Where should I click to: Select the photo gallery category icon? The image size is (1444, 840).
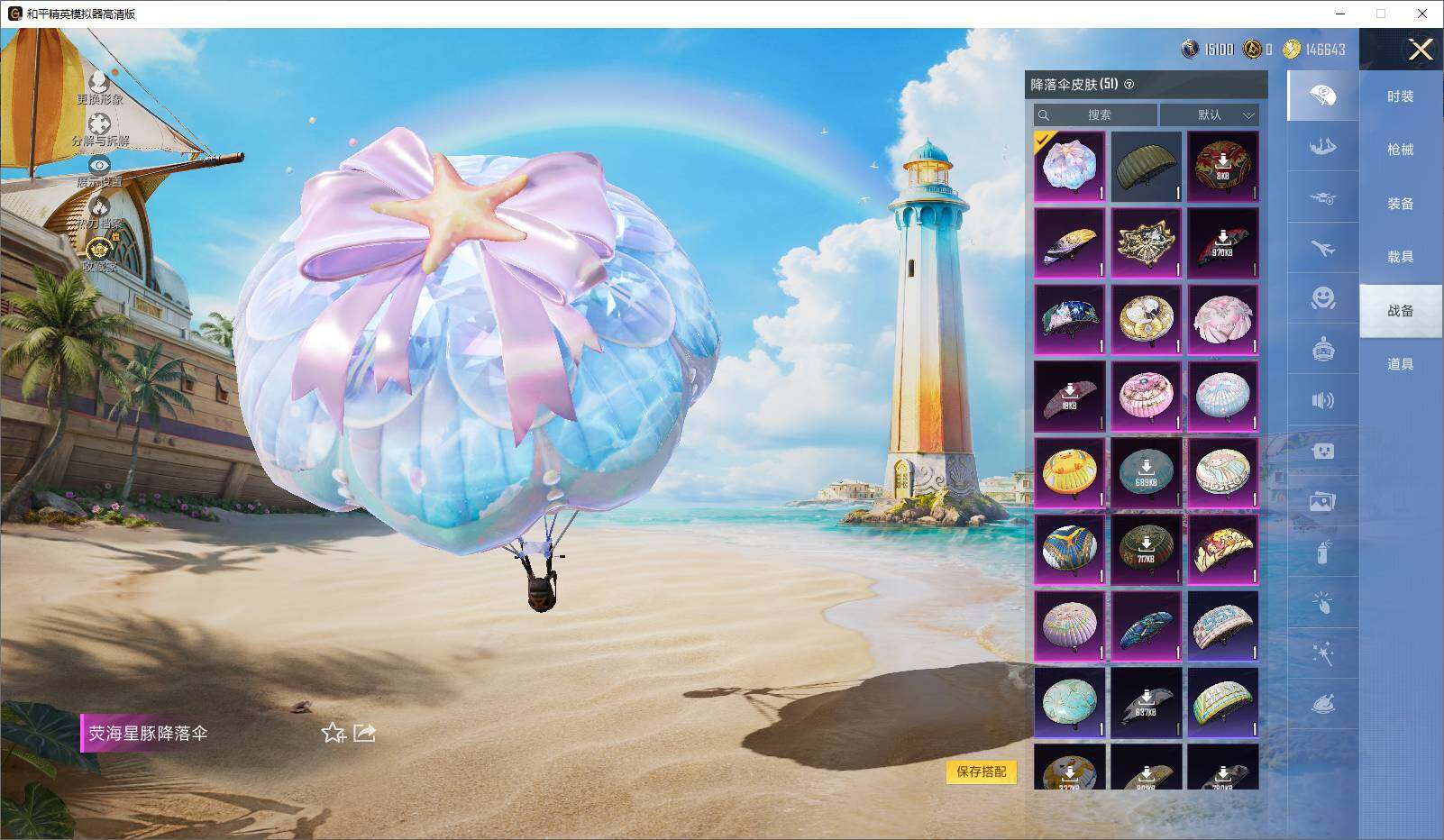[x=1322, y=501]
